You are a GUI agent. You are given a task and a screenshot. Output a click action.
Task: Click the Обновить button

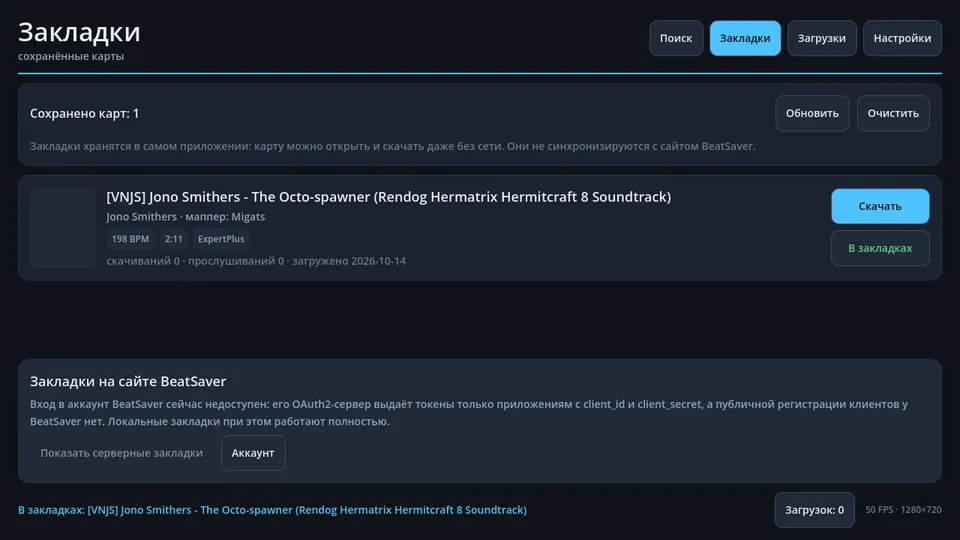(x=812, y=113)
